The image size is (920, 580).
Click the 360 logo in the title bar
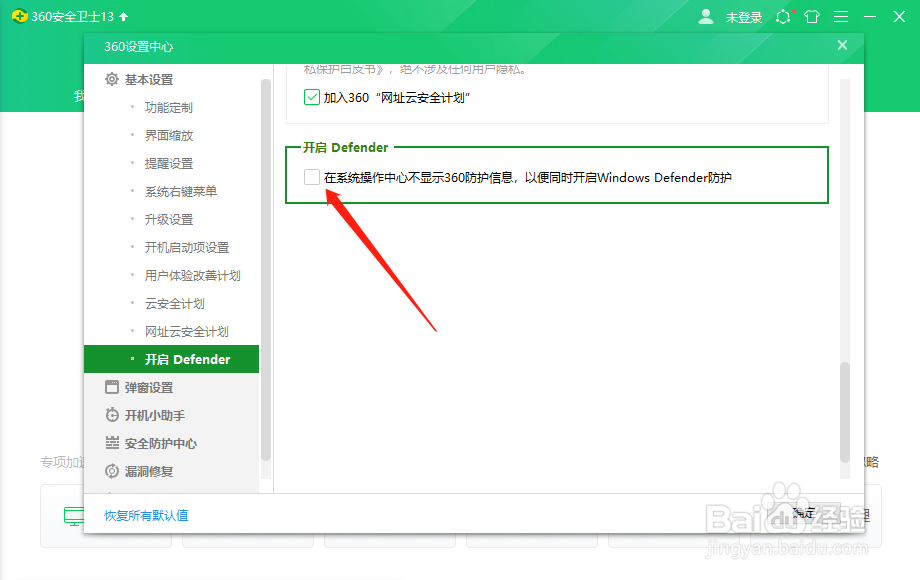tap(19, 16)
